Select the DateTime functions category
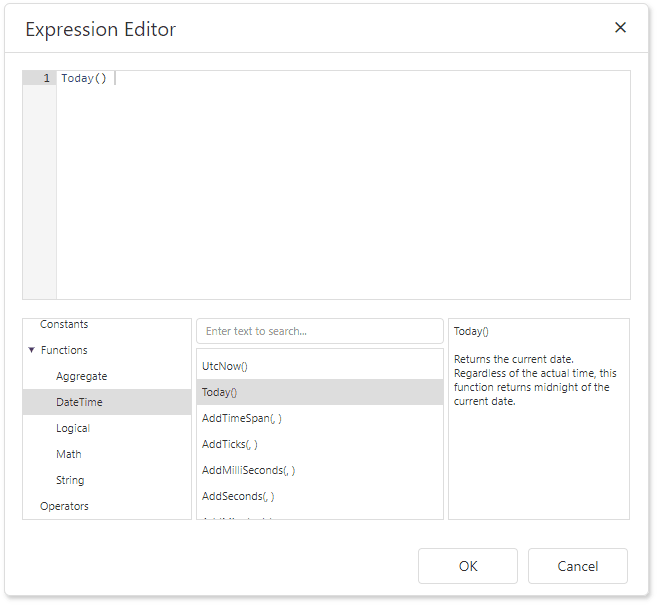This screenshot has width=657, height=605. pos(79,402)
